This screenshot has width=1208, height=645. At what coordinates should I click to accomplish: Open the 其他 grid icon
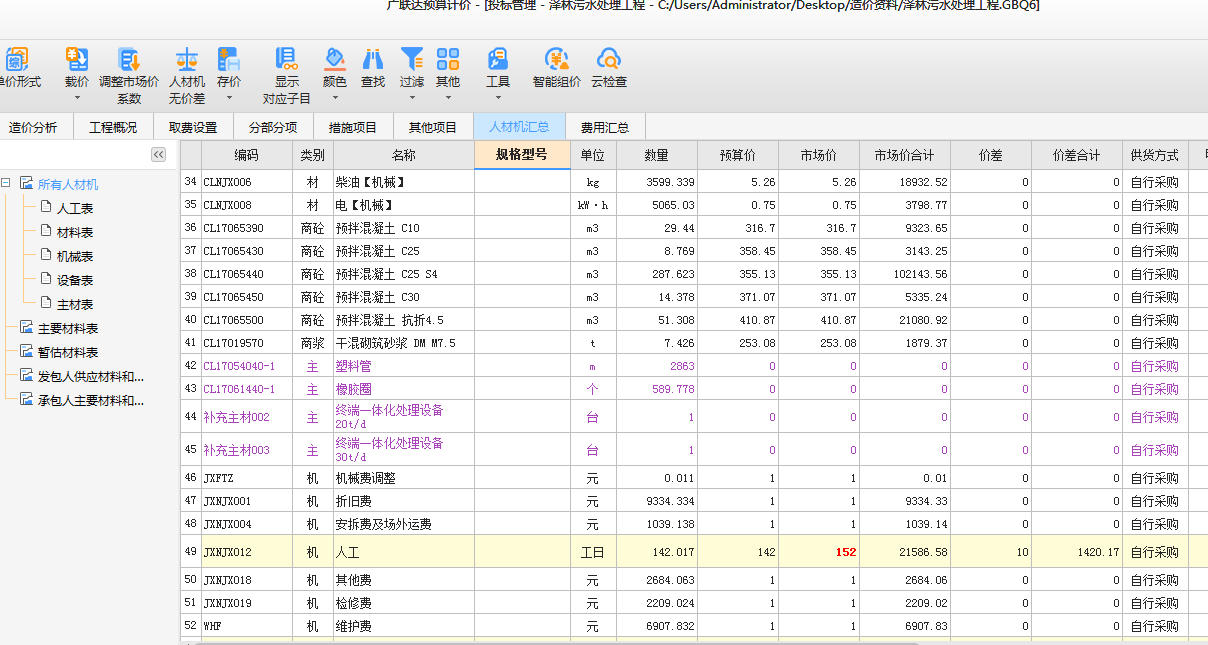coord(448,59)
